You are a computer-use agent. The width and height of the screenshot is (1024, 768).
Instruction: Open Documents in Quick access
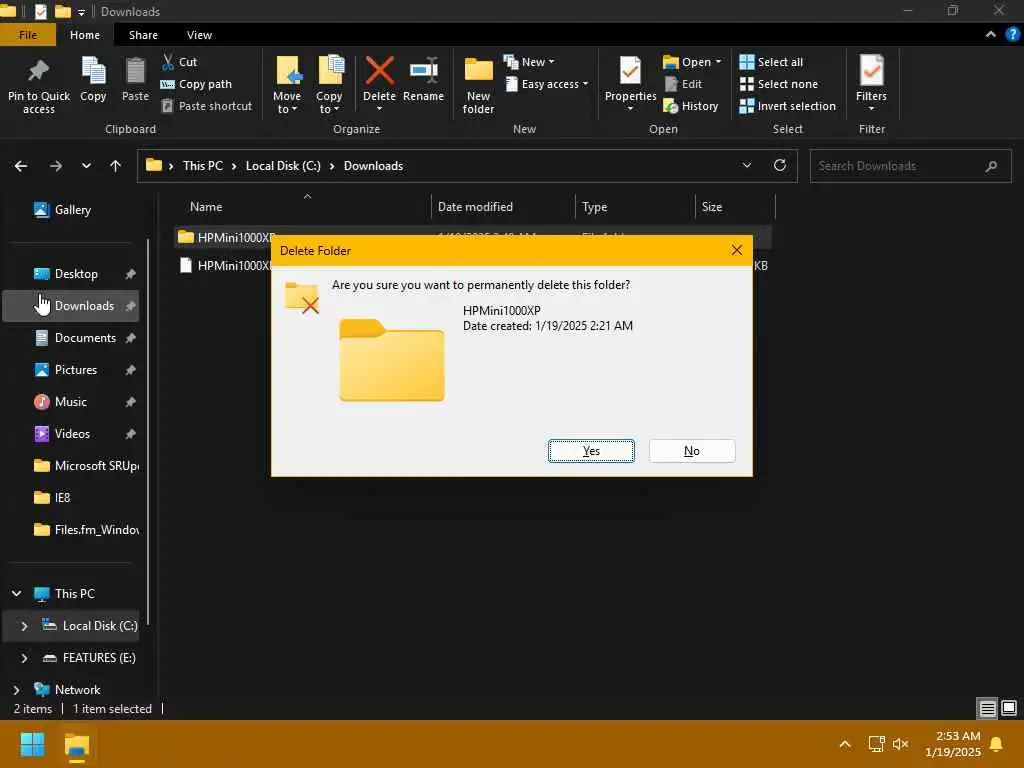click(x=85, y=338)
